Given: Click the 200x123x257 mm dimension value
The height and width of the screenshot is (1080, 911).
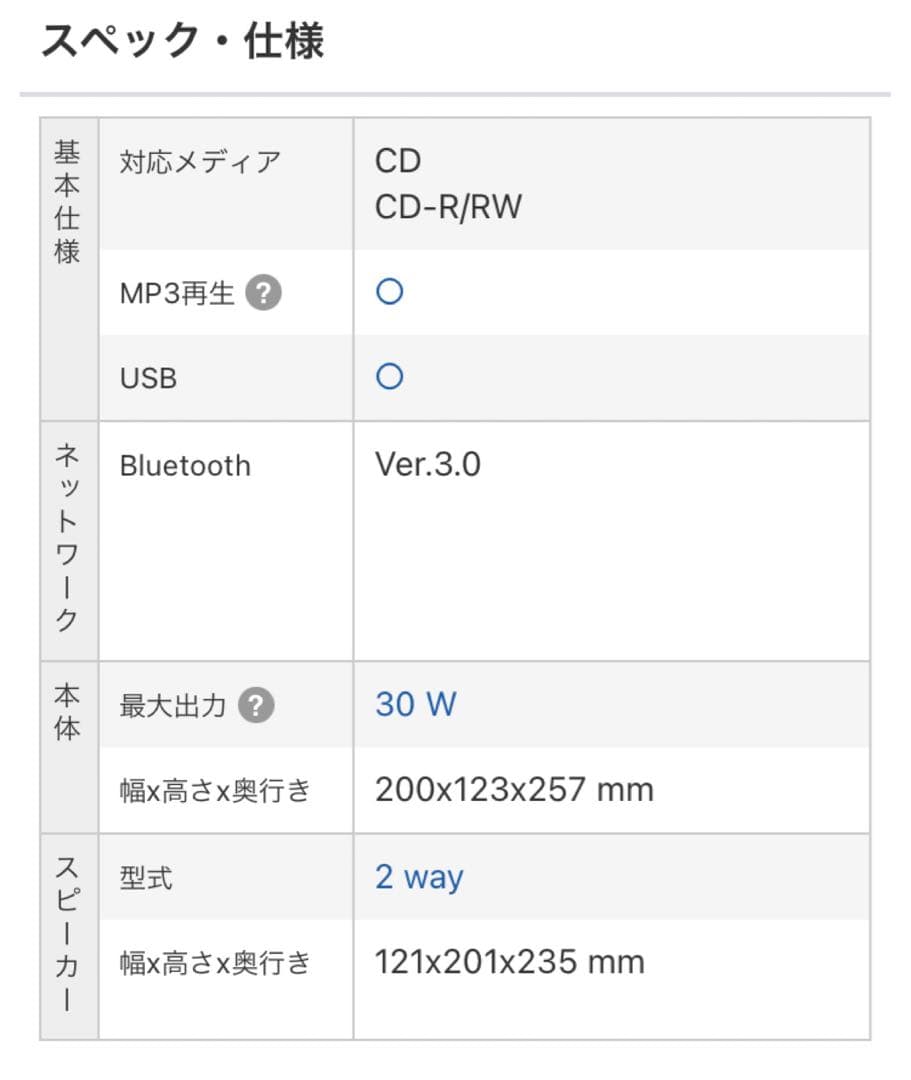Looking at the screenshot, I should 513,789.
